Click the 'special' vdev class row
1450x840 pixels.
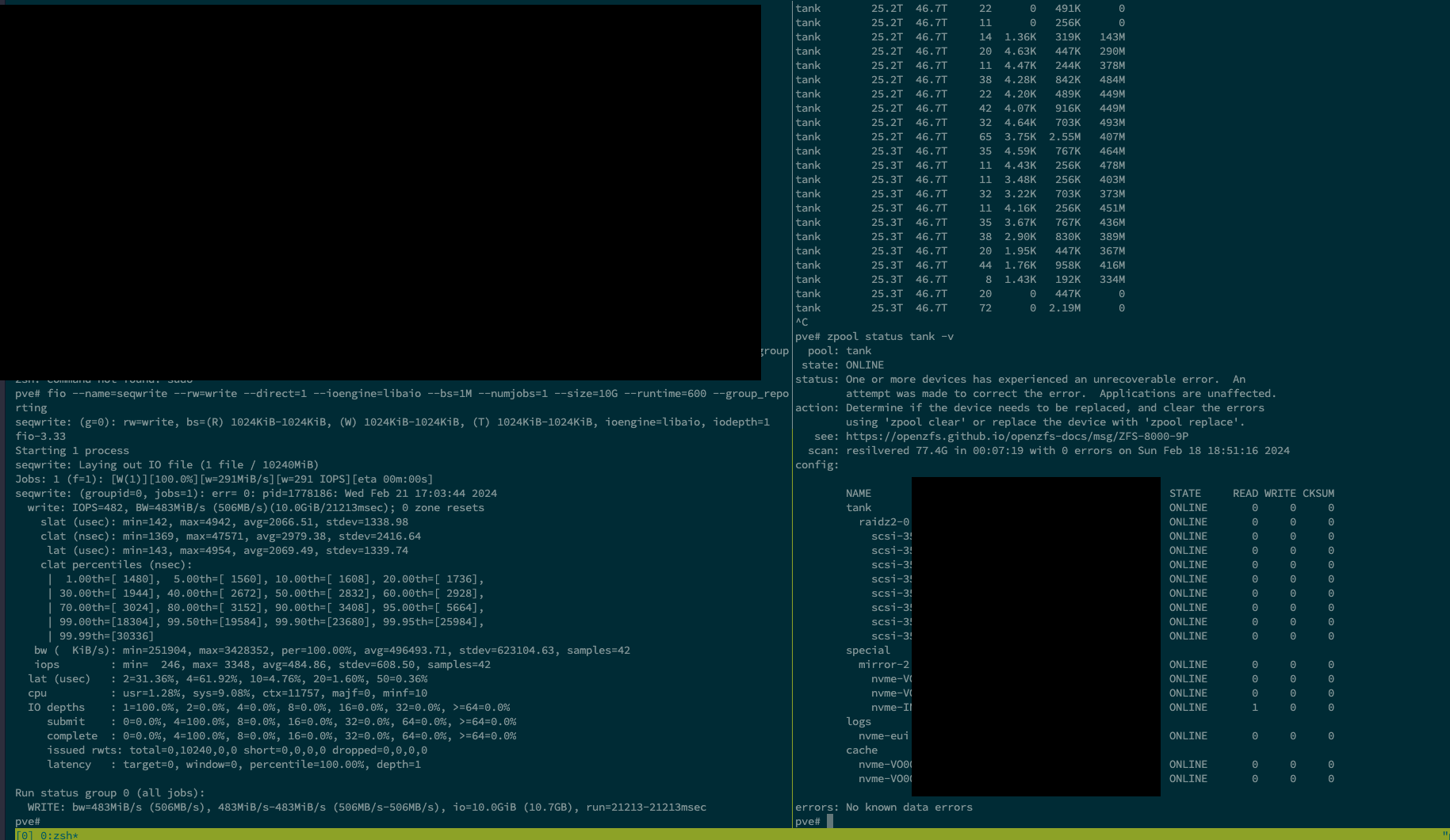tap(868, 650)
